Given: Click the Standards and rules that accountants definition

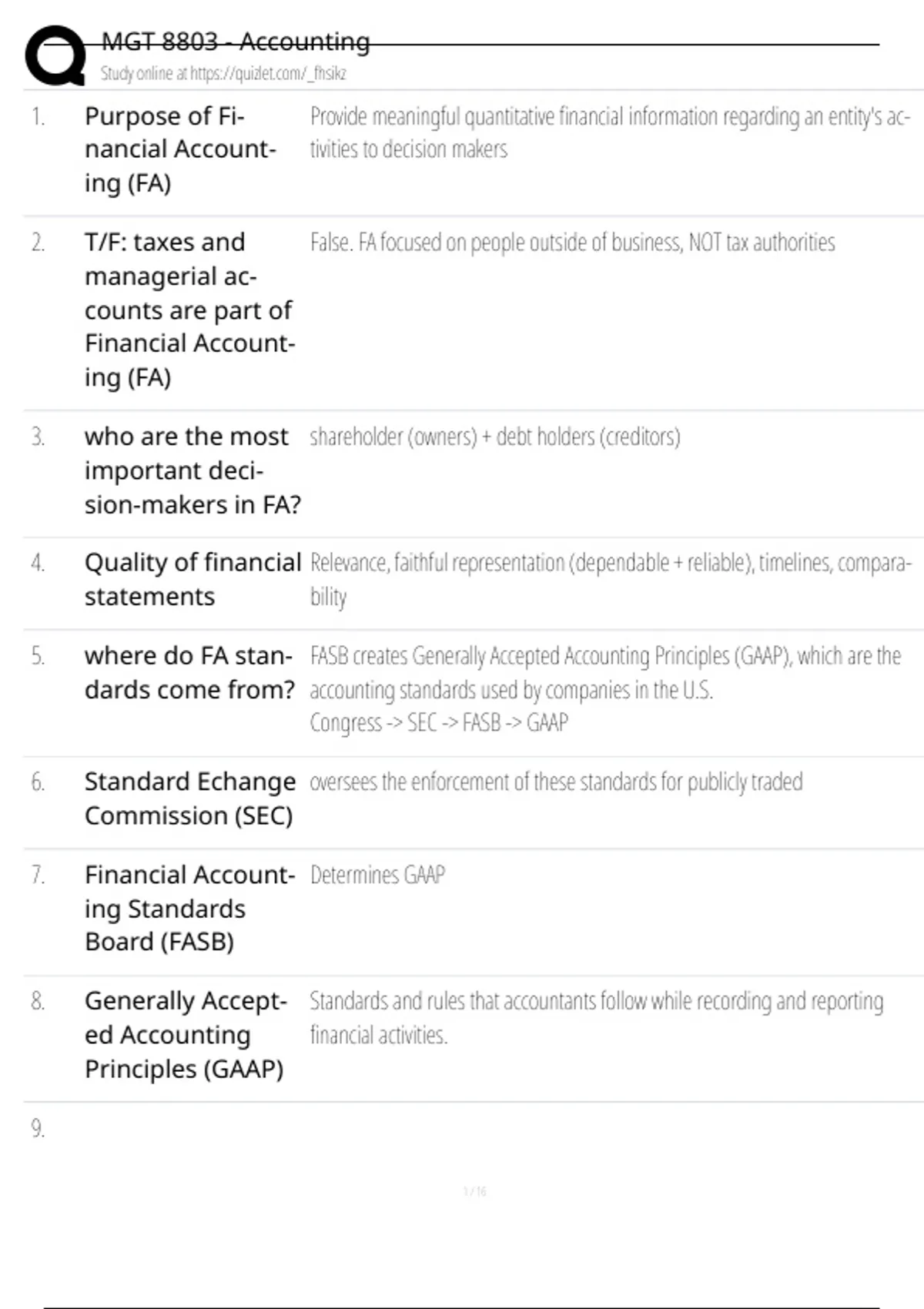Looking at the screenshot, I should pos(596,1017).
